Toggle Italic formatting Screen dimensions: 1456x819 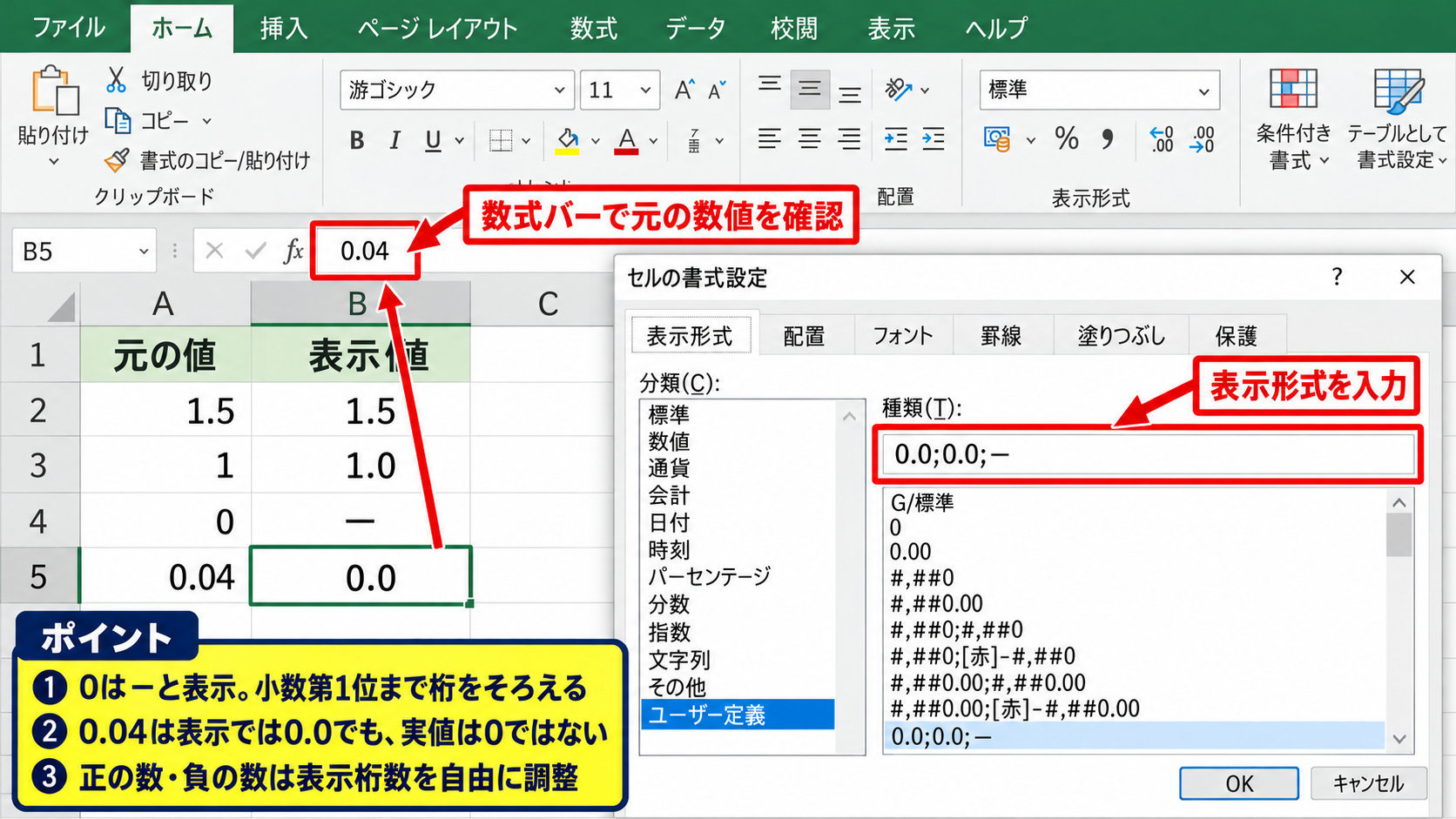coord(394,140)
